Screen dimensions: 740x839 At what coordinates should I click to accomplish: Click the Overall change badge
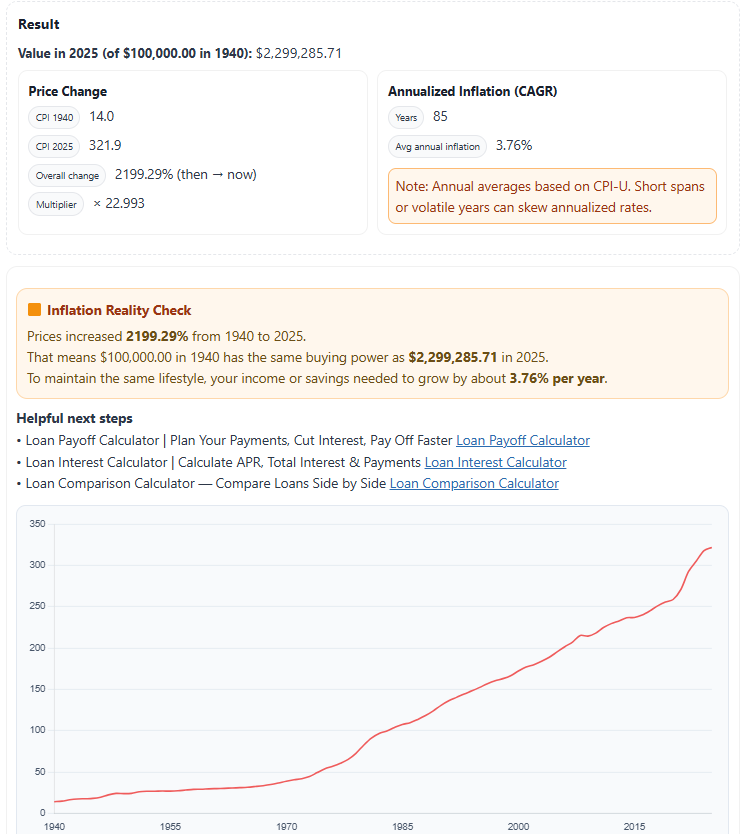click(x=69, y=175)
